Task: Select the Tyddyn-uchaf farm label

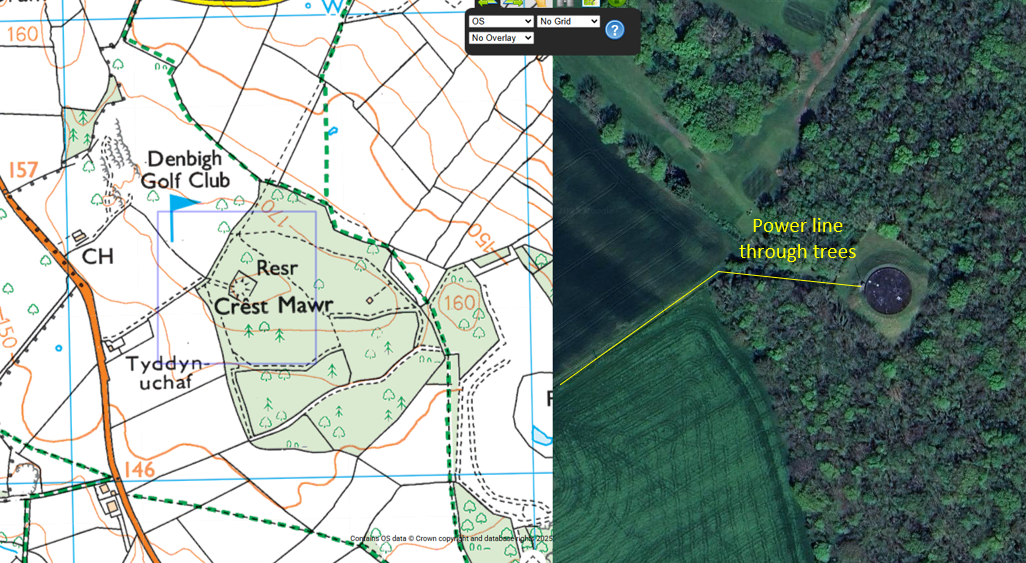Action: [166, 371]
